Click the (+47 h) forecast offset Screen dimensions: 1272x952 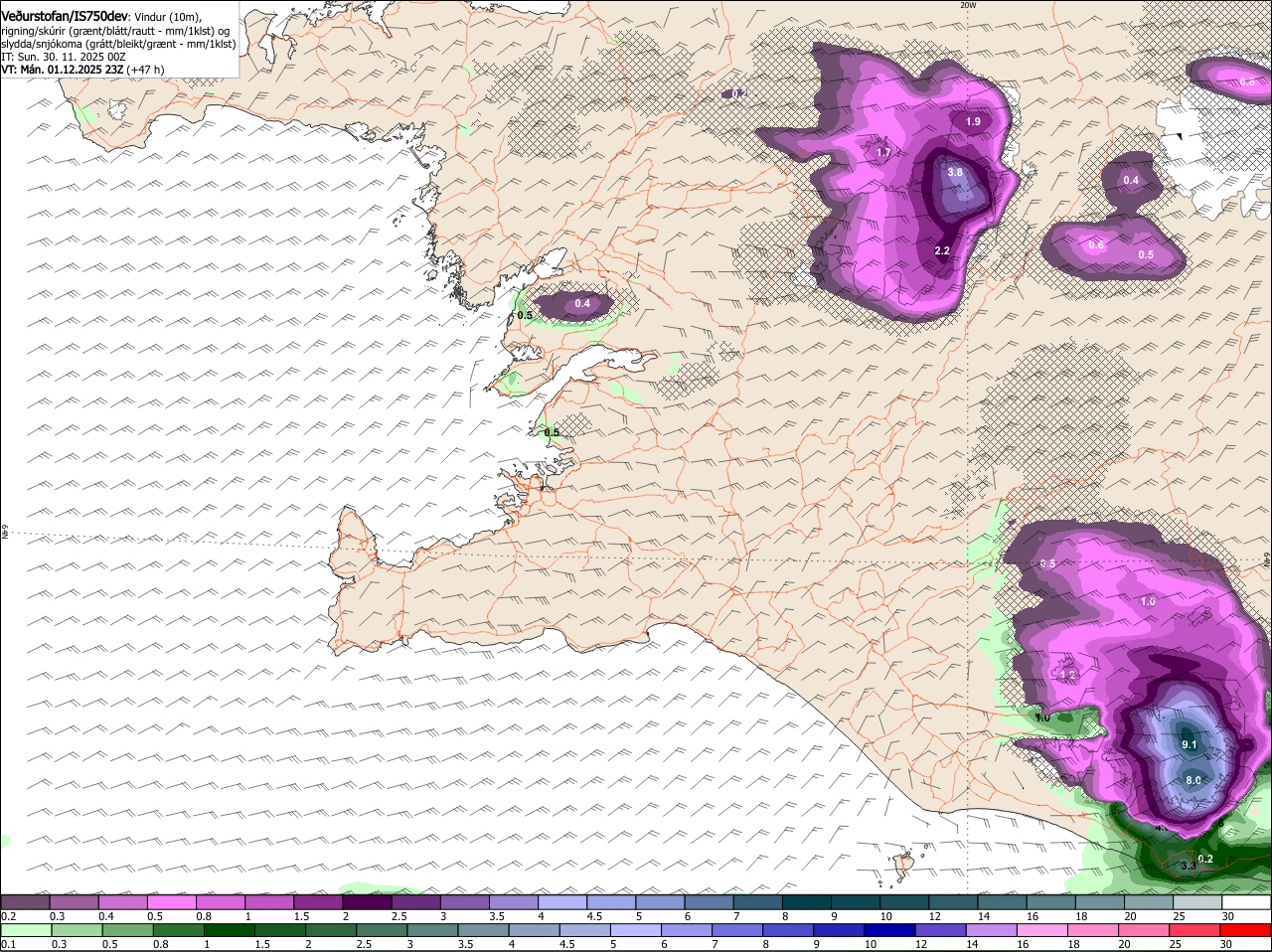point(146,70)
